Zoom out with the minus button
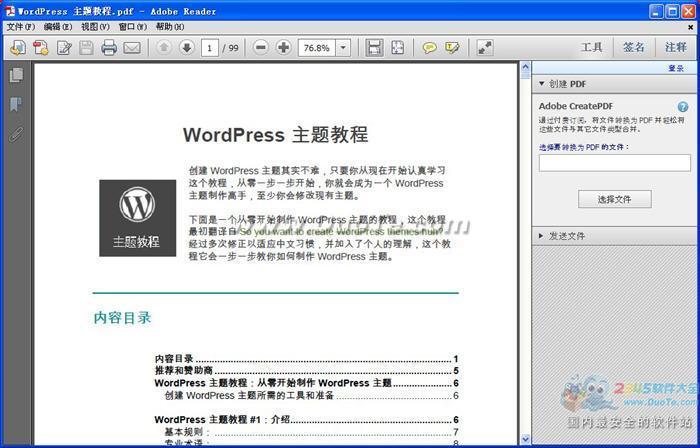The image size is (700, 448). pyautogui.click(x=261, y=47)
